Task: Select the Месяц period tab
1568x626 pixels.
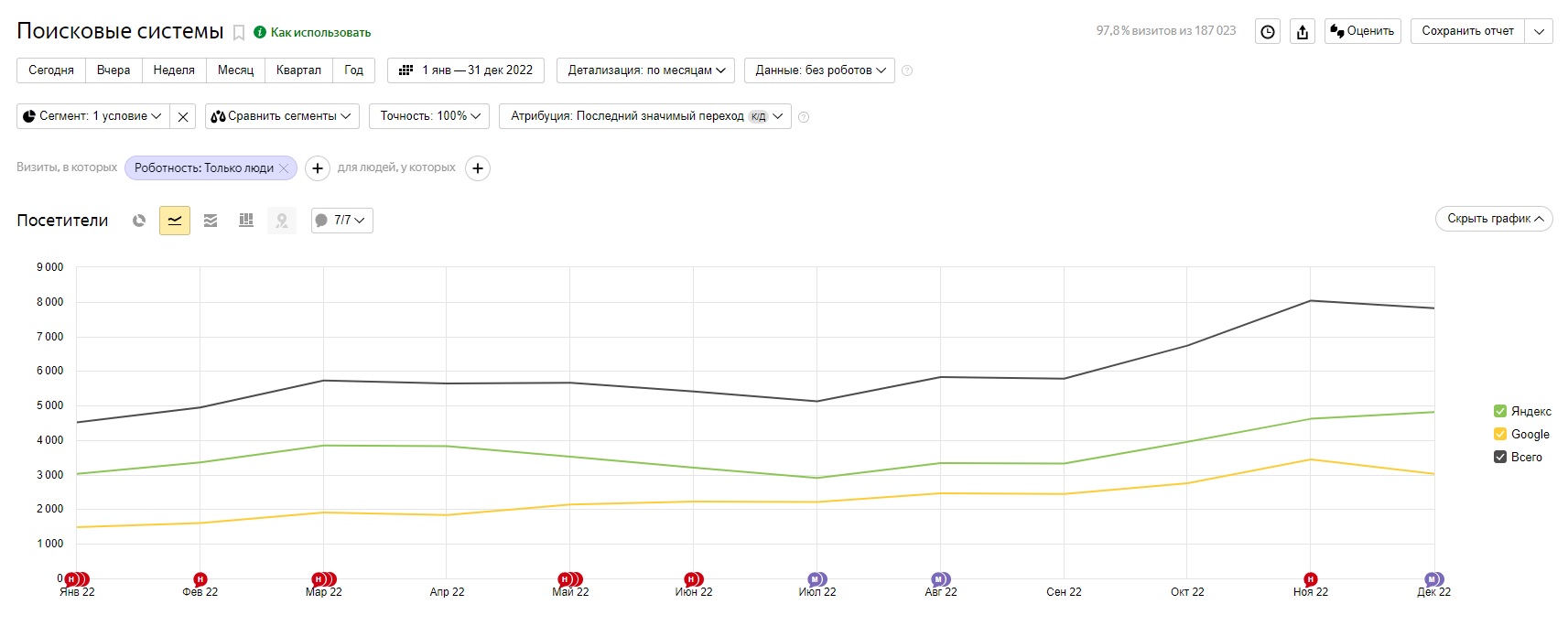Action: (x=235, y=70)
